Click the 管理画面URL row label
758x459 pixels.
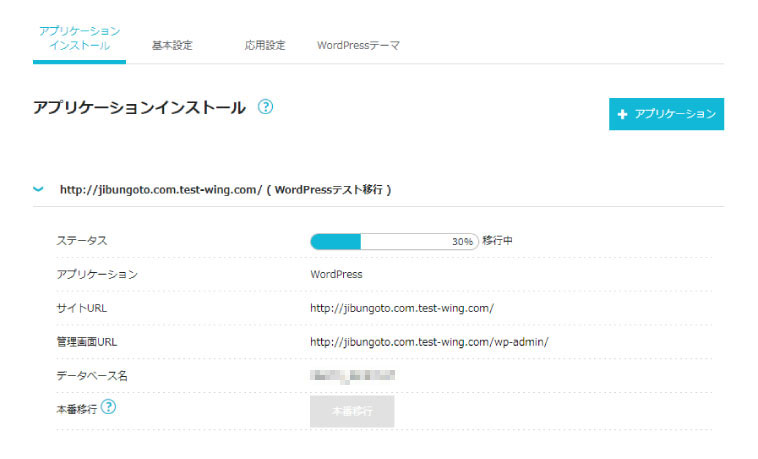[x=88, y=342]
